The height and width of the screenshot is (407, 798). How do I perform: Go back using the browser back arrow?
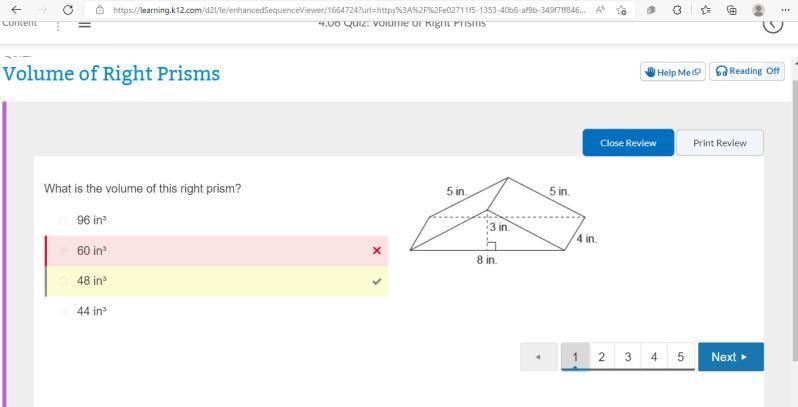pyautogui.click(x=17, y=10)
